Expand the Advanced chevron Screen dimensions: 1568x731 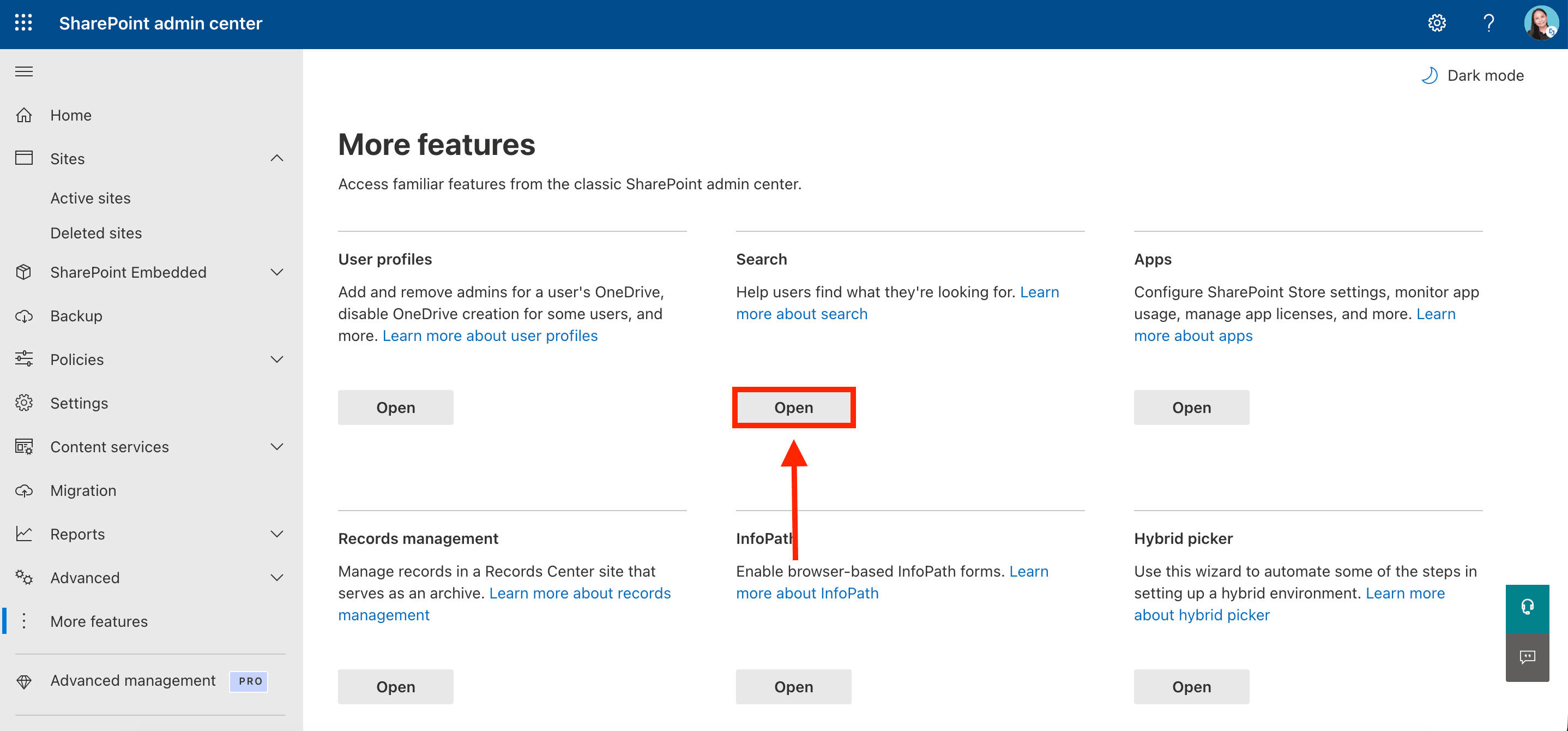tap(277, 578)
